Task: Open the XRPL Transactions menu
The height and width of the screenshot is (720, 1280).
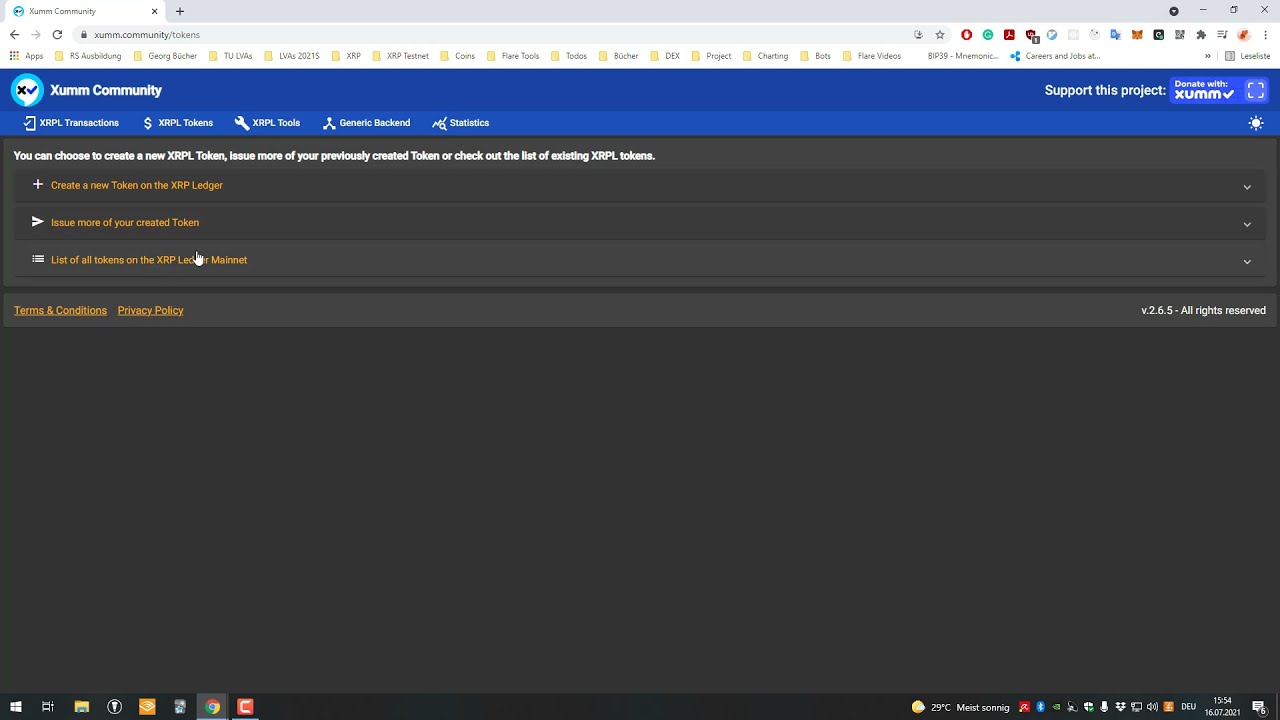Action: pos(71,123)
